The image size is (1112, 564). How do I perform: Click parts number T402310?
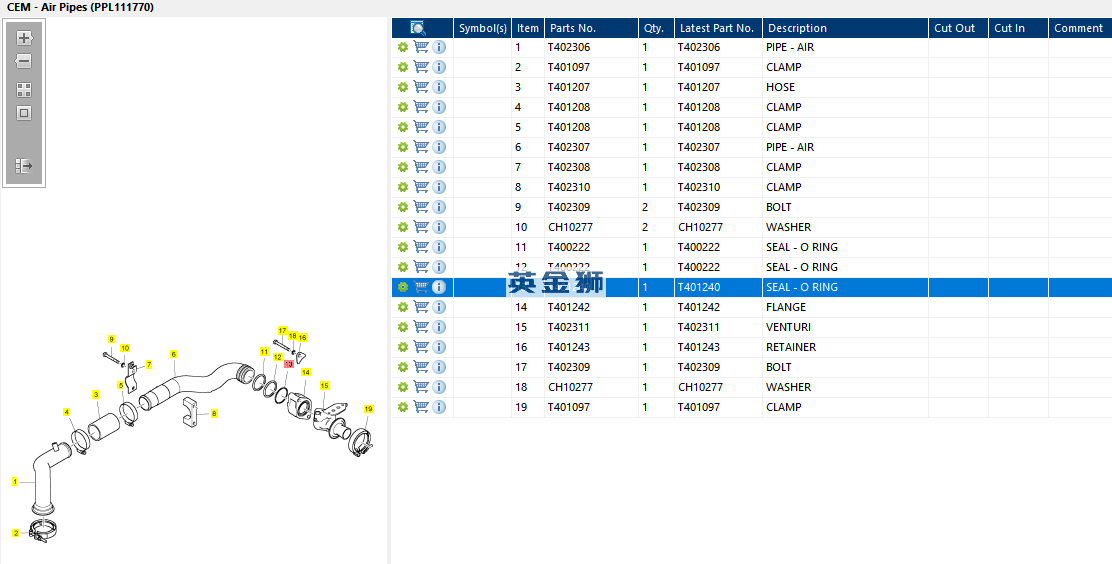point(569,187)
